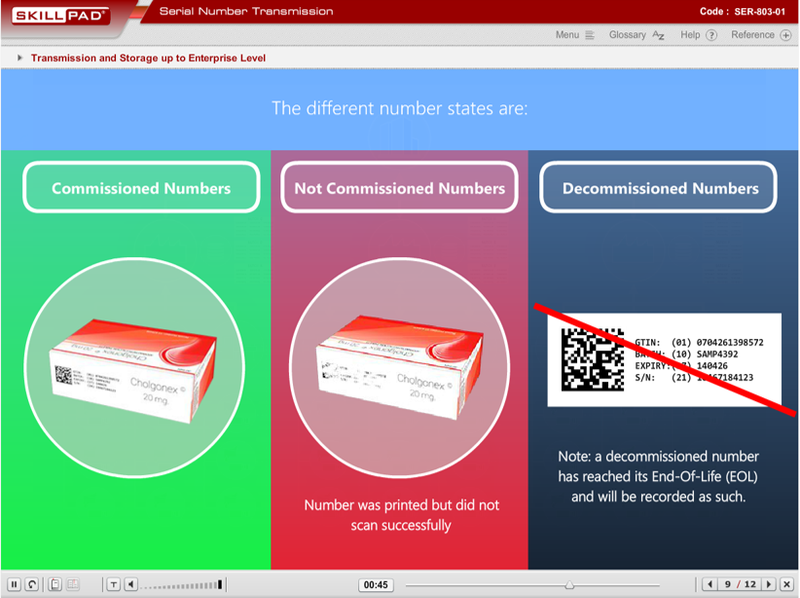800x598 pixels.
Task: Replay the current slide
Action: click(x=32, y=584)
